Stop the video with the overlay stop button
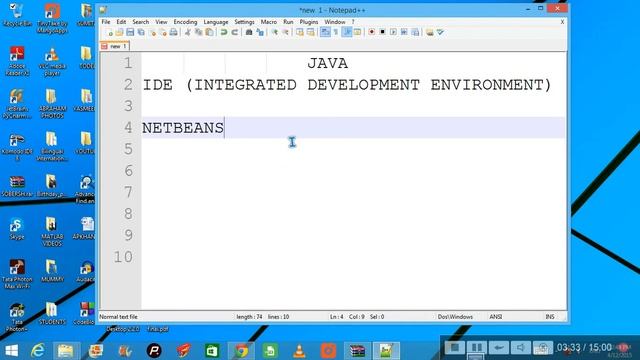The width and height of the screenshot is (640, 360). coord(455,348)
